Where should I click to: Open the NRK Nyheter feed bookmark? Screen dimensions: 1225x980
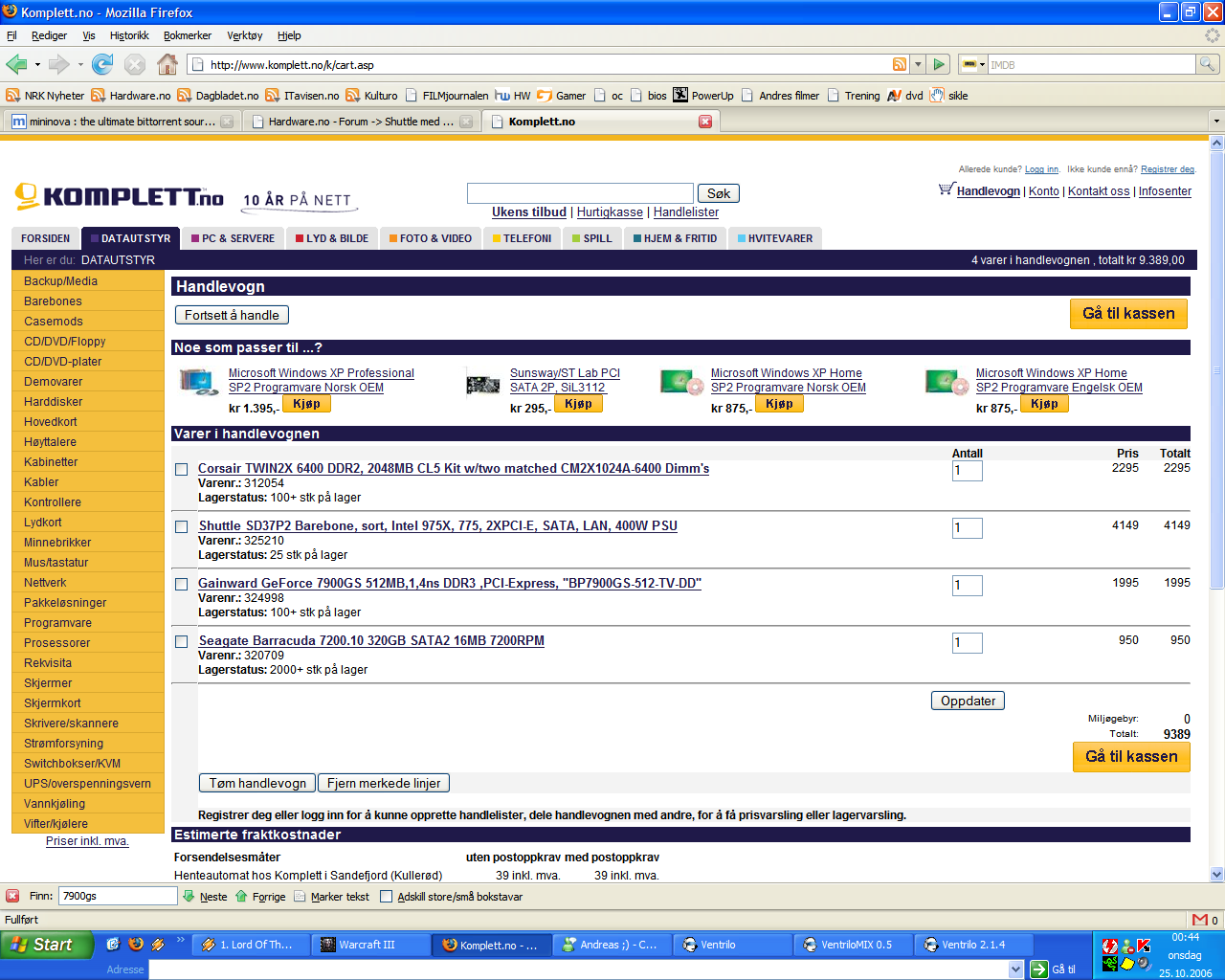coord(45,95)
